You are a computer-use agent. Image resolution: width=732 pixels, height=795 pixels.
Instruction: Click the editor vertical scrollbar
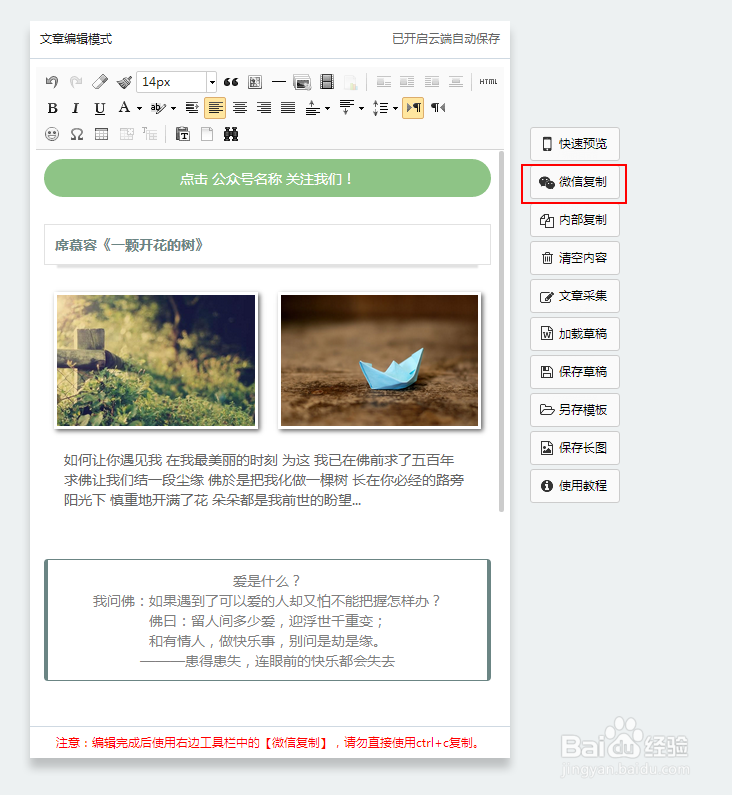501,332
